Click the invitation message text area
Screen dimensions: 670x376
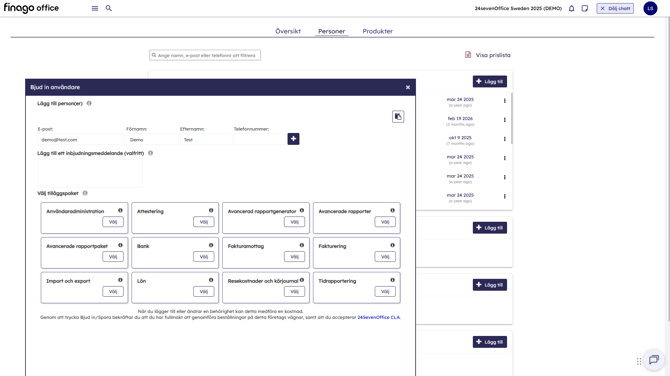[x=90, y=173]
